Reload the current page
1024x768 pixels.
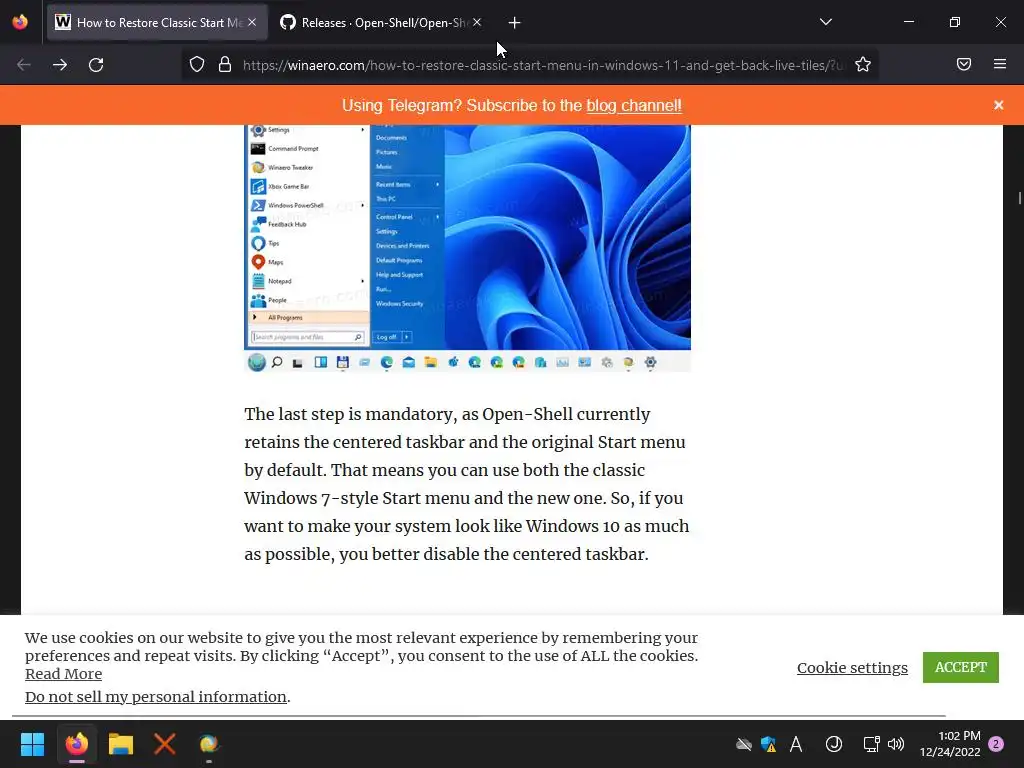pyautogui.click(x=96, y=65)
